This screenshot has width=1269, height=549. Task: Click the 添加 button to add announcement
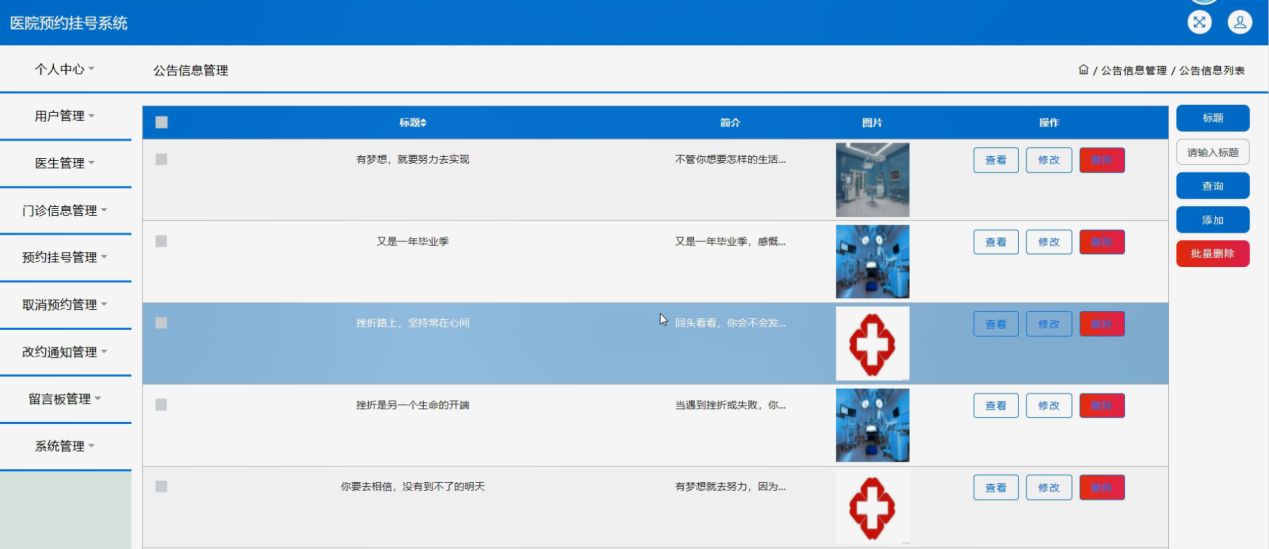click(1213, 220)
